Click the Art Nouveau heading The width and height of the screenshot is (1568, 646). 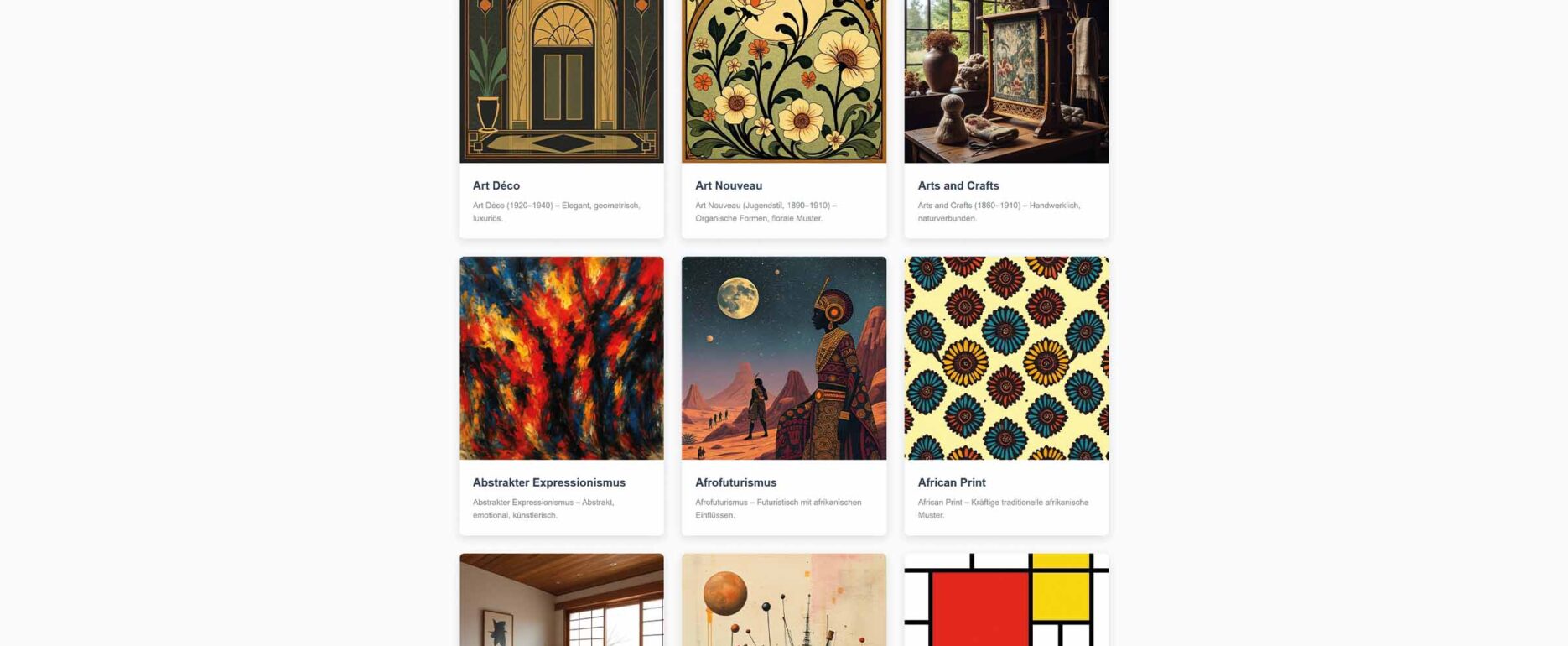[729, 185]
